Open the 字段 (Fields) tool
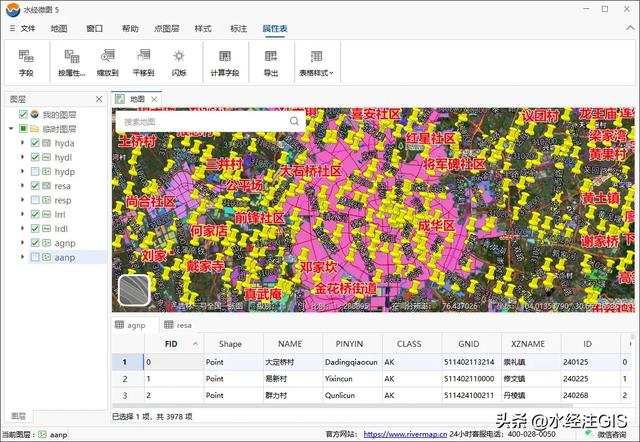Image resolution: width=640 pixels, height=442 pixels. pyautogui.click(x=26, y=62)
